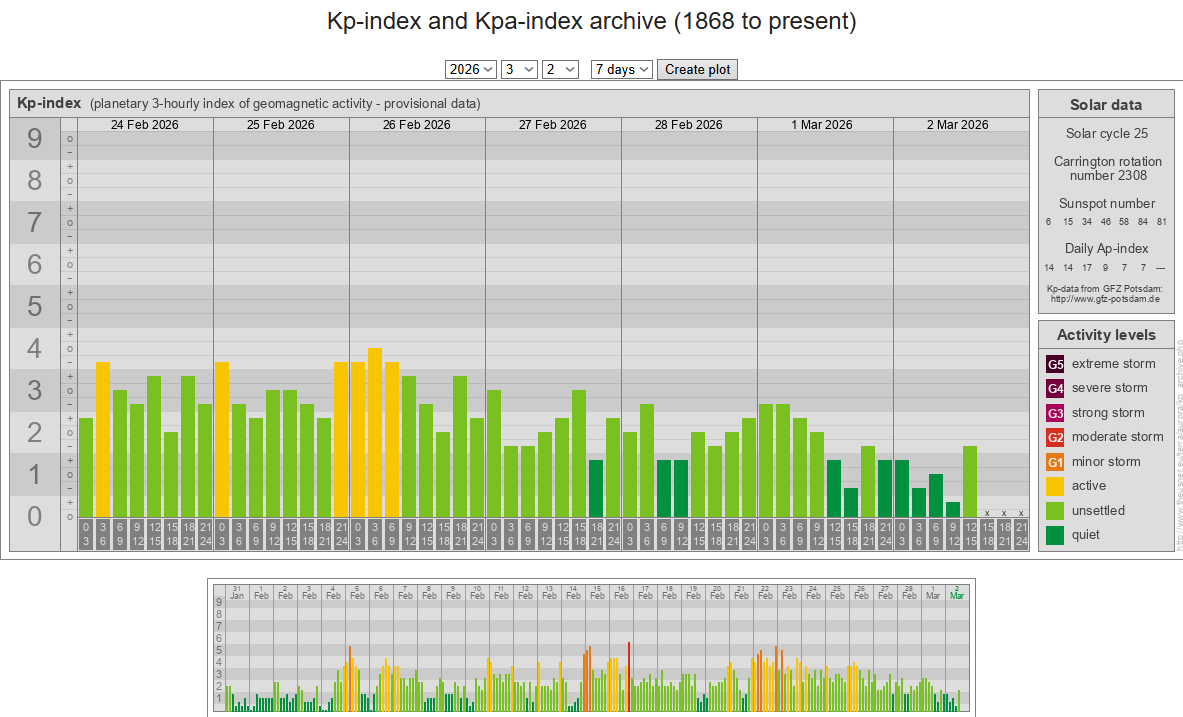Click the green '2 Mar' label in overview chart
Screen dimensions: 1183x717
click(x=957, y=592)
